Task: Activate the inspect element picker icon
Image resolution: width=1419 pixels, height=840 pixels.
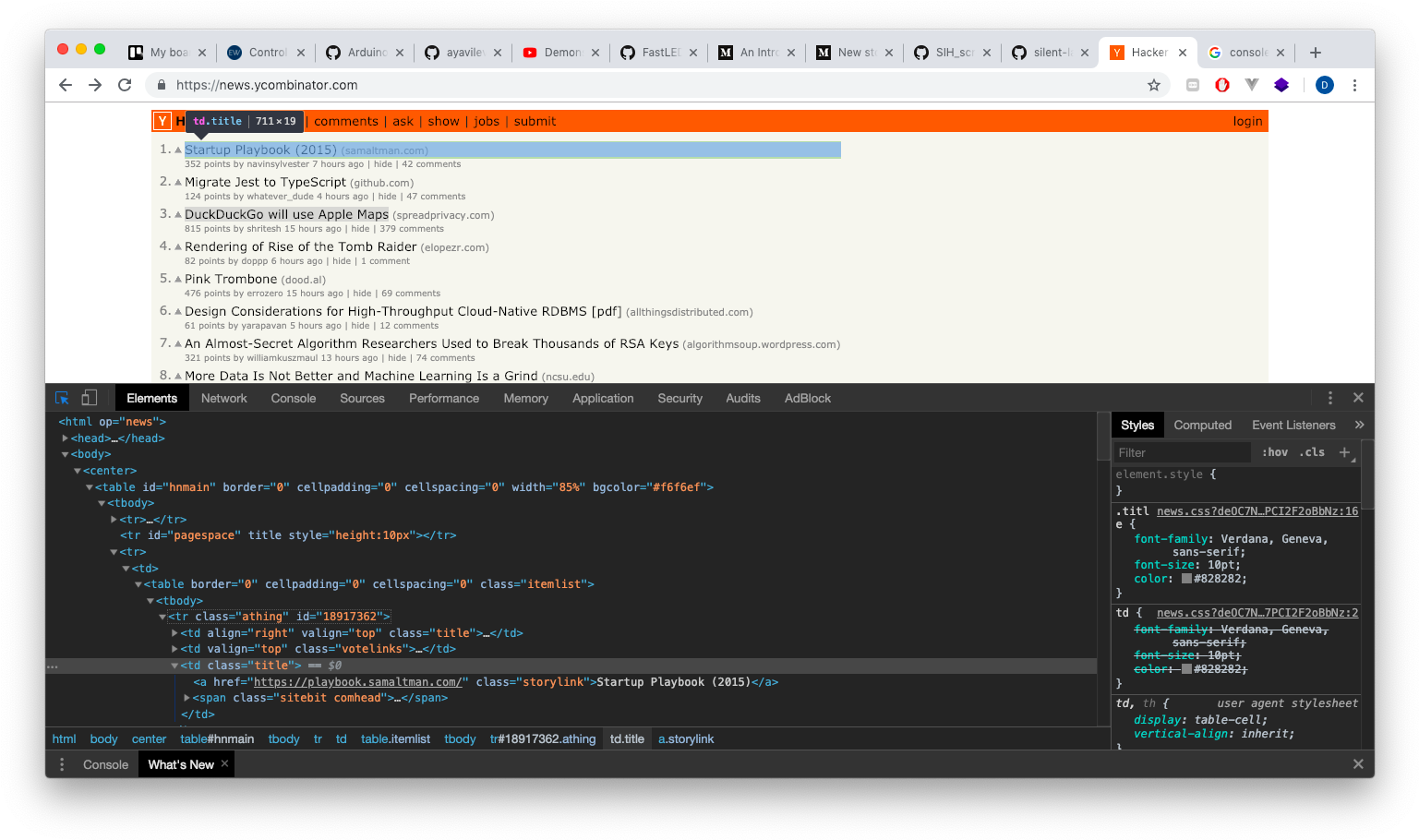Action: pos(62,398)
